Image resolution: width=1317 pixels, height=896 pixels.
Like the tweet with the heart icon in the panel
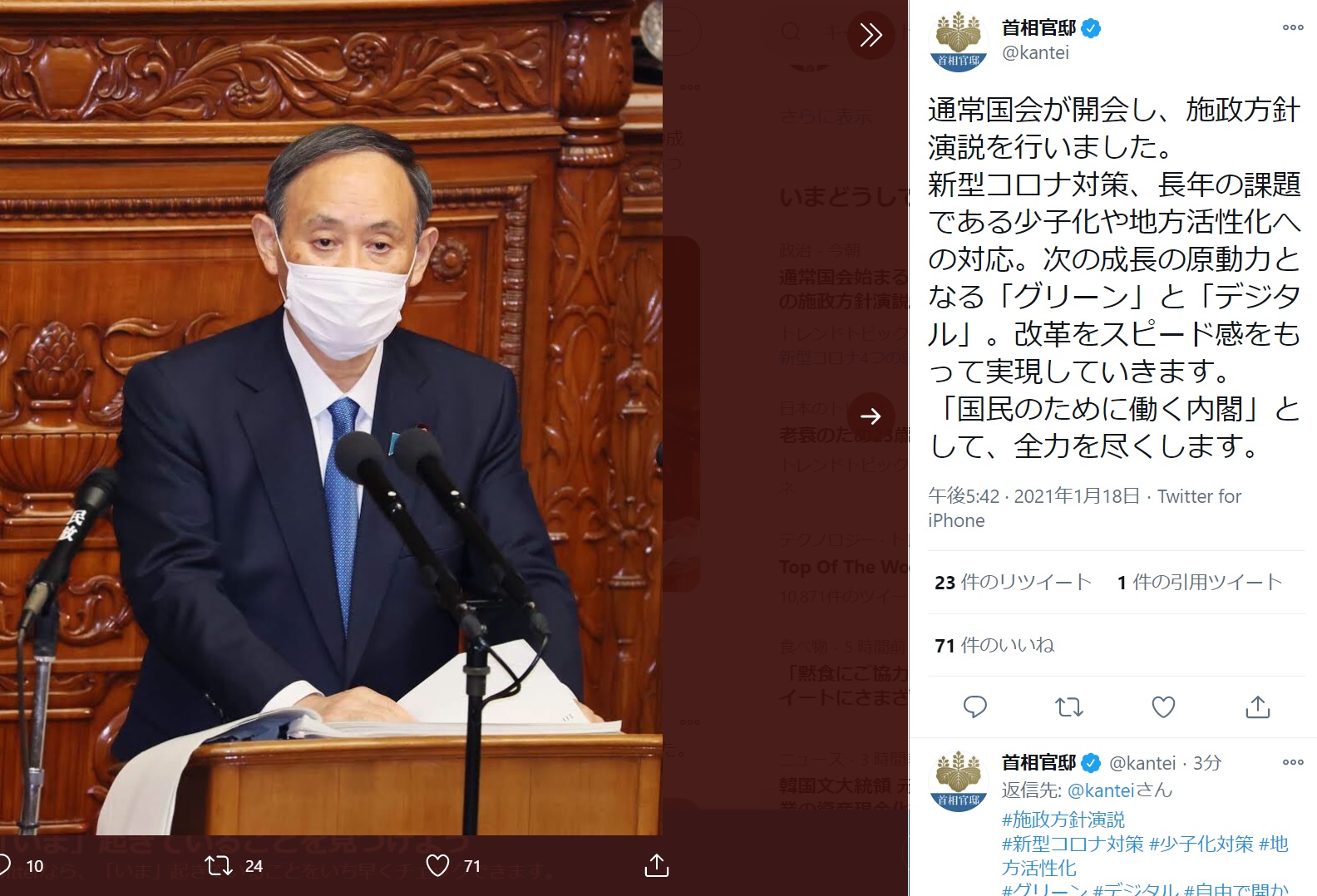click(1163, 707)
